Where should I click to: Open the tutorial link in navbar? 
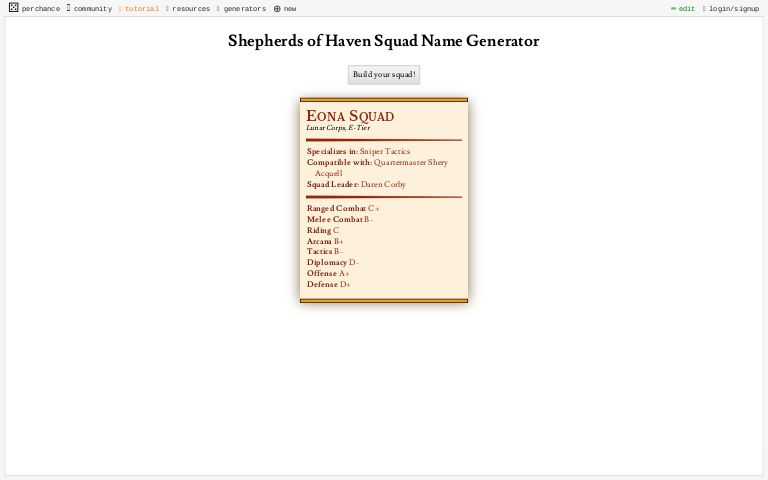tap(141, 9)
